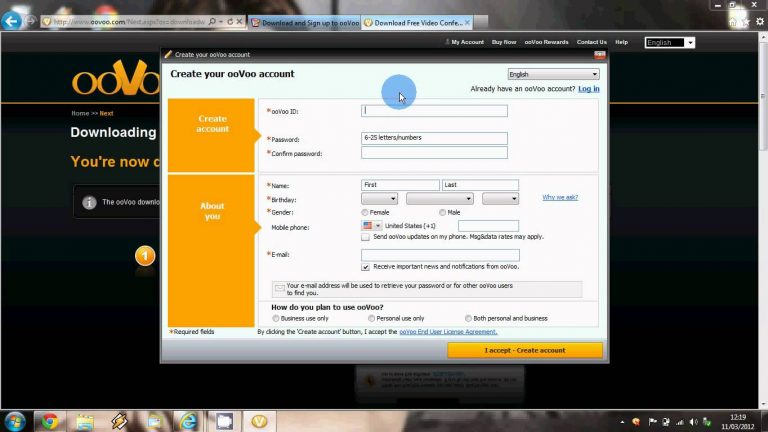
Task: Close the Create your ooVoo account dialog
Action: [600, 55]
